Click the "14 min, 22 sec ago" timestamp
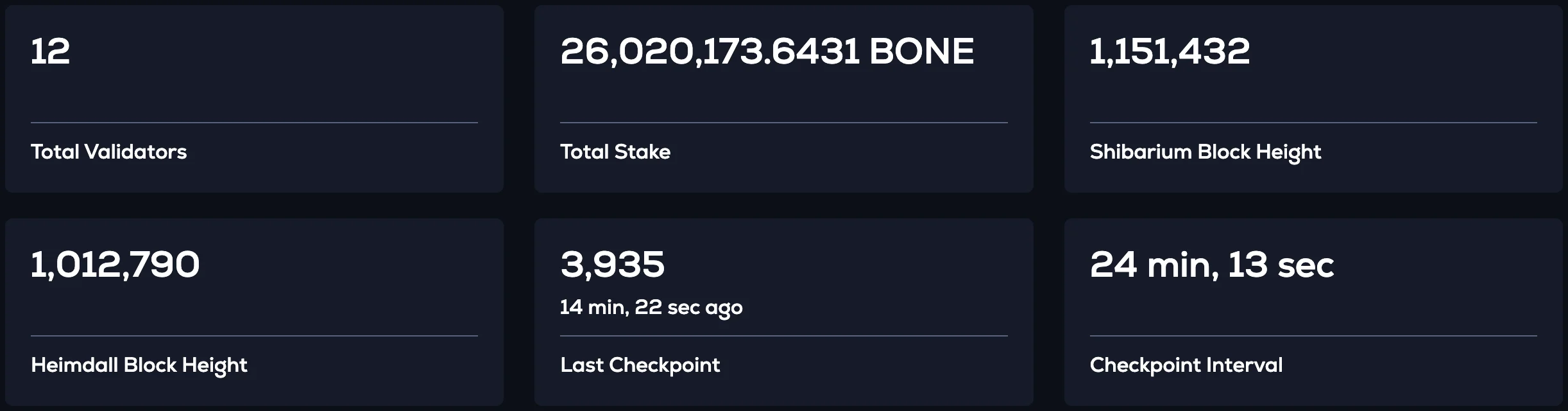Viewport: 1568px width, 411px height. tap(651, 308)
